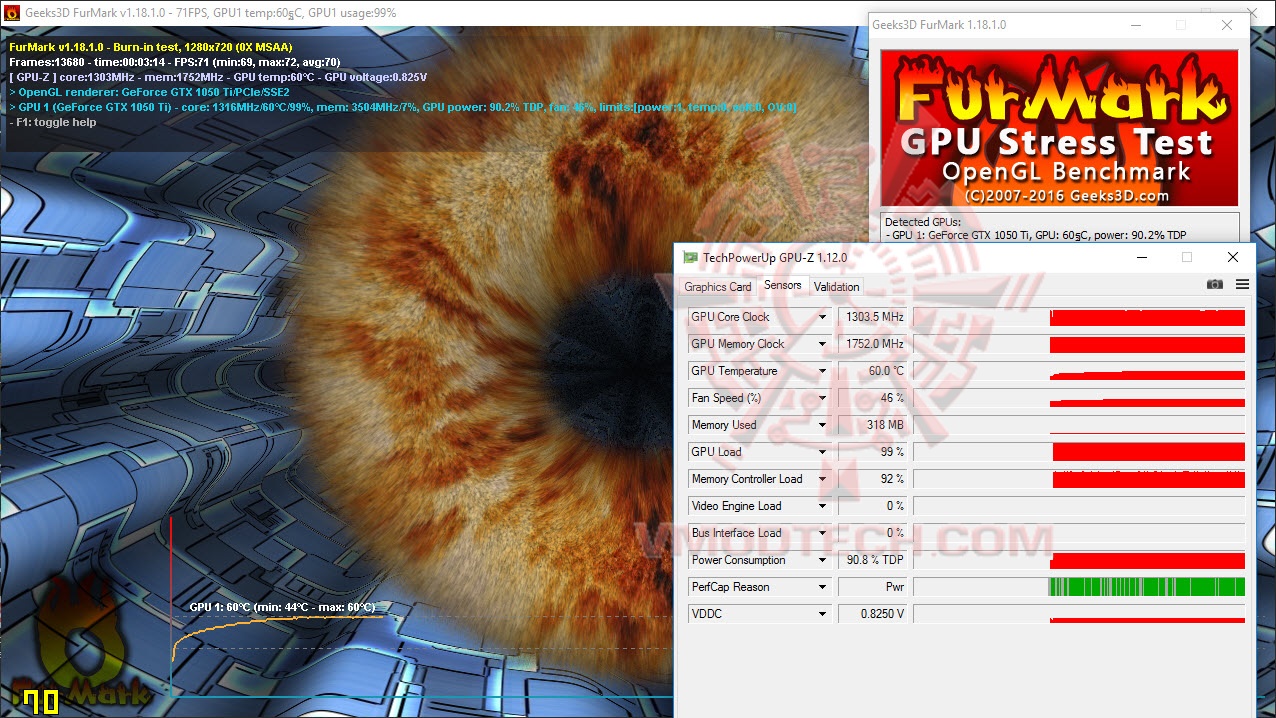Minimize the FurMark launcher window
The image size is (1276, 718).
1135,25
